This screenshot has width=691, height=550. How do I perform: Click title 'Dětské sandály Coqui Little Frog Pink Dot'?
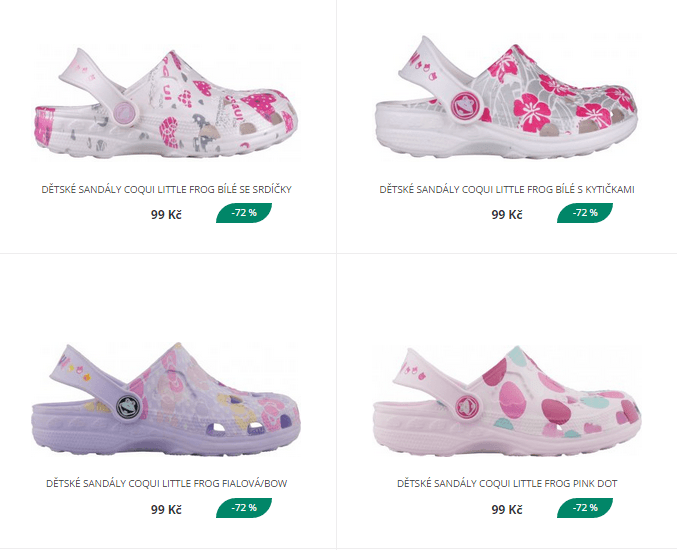click(x=507, y=483)
